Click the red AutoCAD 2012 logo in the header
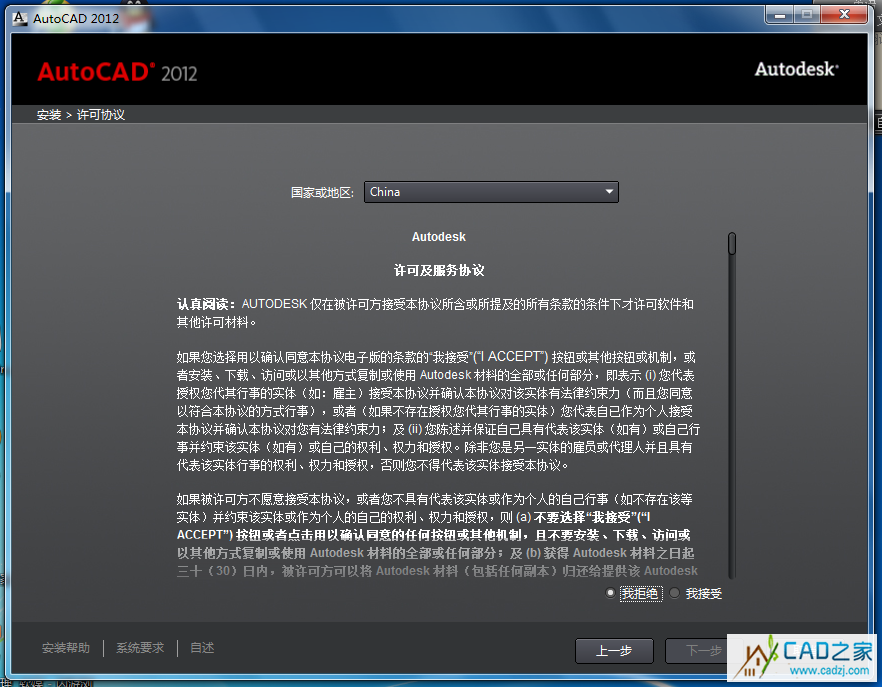The height and width of the screenshot is (687, 882). 117,72
